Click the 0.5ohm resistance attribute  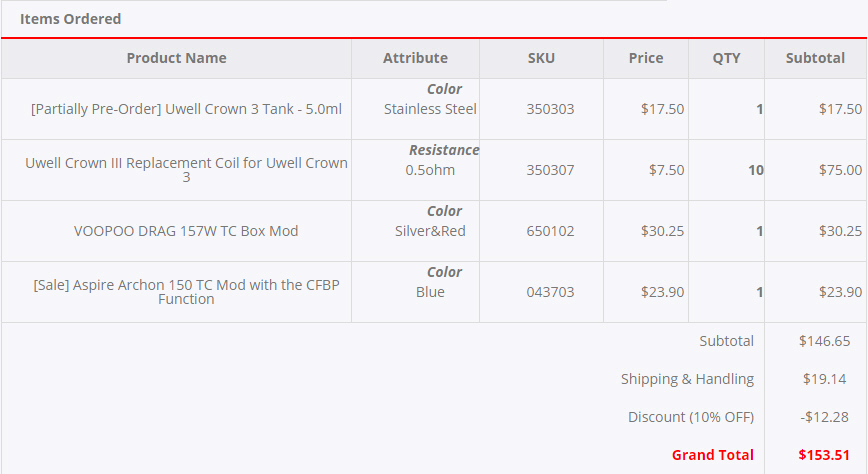(430, 170)
